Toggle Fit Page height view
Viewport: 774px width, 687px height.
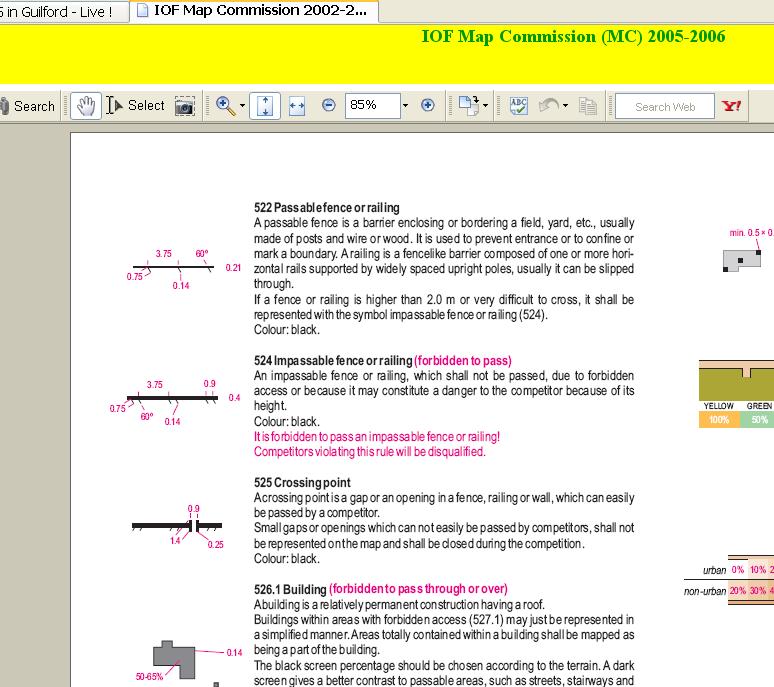tap(265, 106)
